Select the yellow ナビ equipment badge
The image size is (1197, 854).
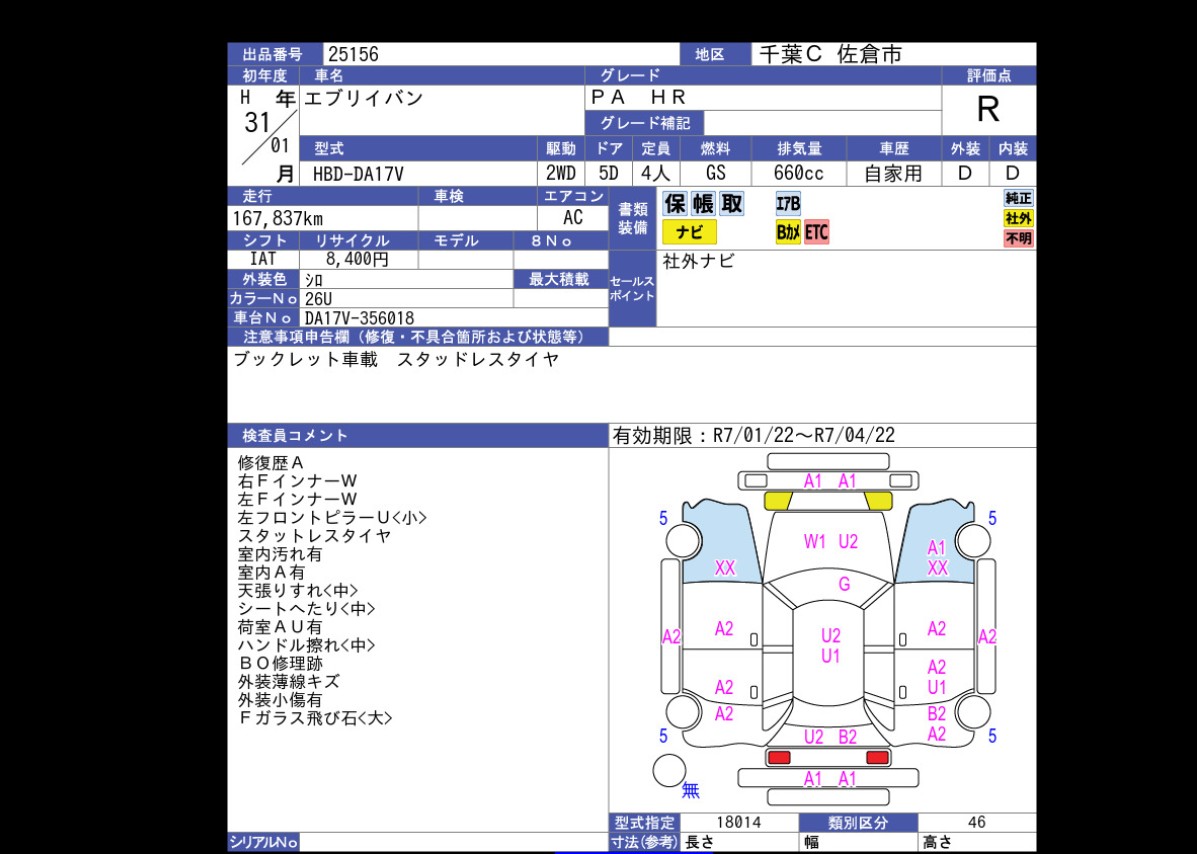pos(689,232)
